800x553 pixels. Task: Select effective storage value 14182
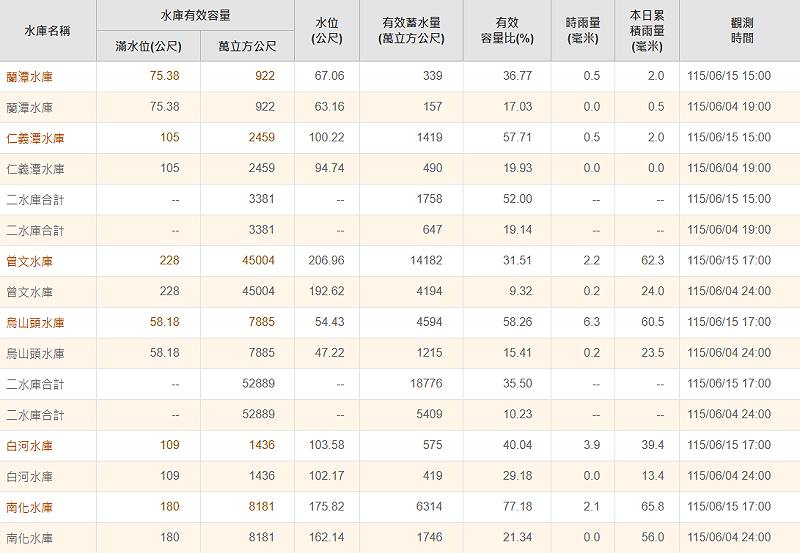click(x=426, y=260)
